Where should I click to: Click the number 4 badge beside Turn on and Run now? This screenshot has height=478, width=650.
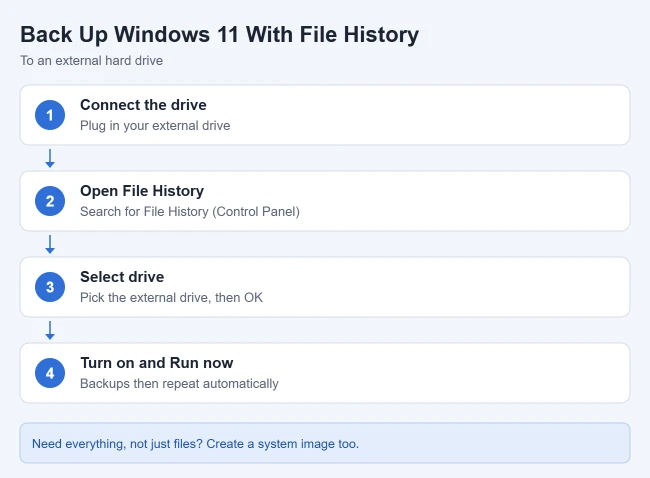click(x=50, y=373)
